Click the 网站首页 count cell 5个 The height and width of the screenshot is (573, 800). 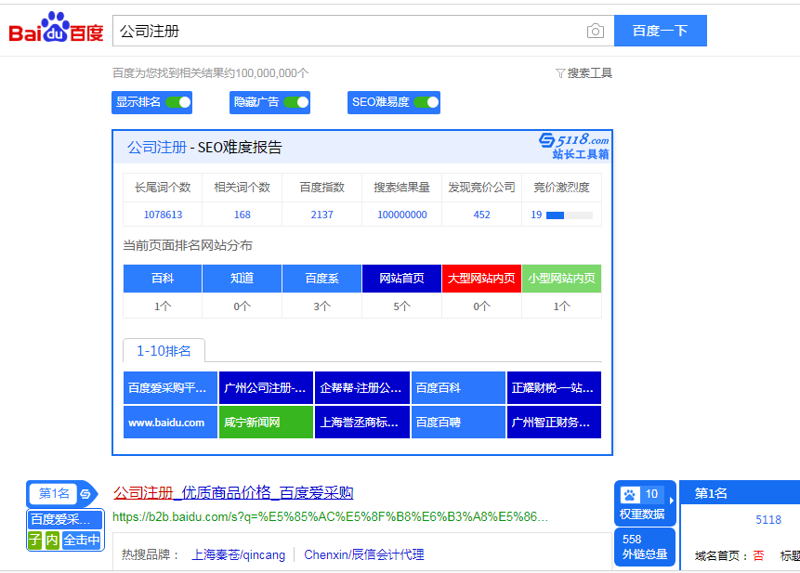(402, 306)
